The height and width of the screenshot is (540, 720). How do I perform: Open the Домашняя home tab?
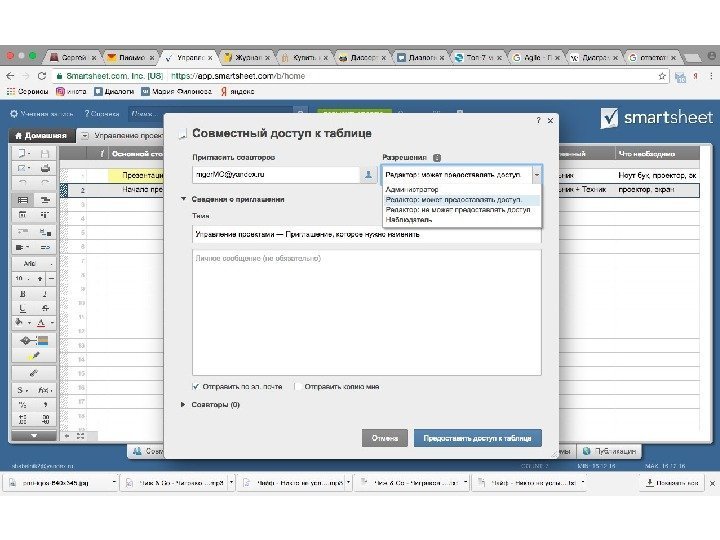(41, 135)
